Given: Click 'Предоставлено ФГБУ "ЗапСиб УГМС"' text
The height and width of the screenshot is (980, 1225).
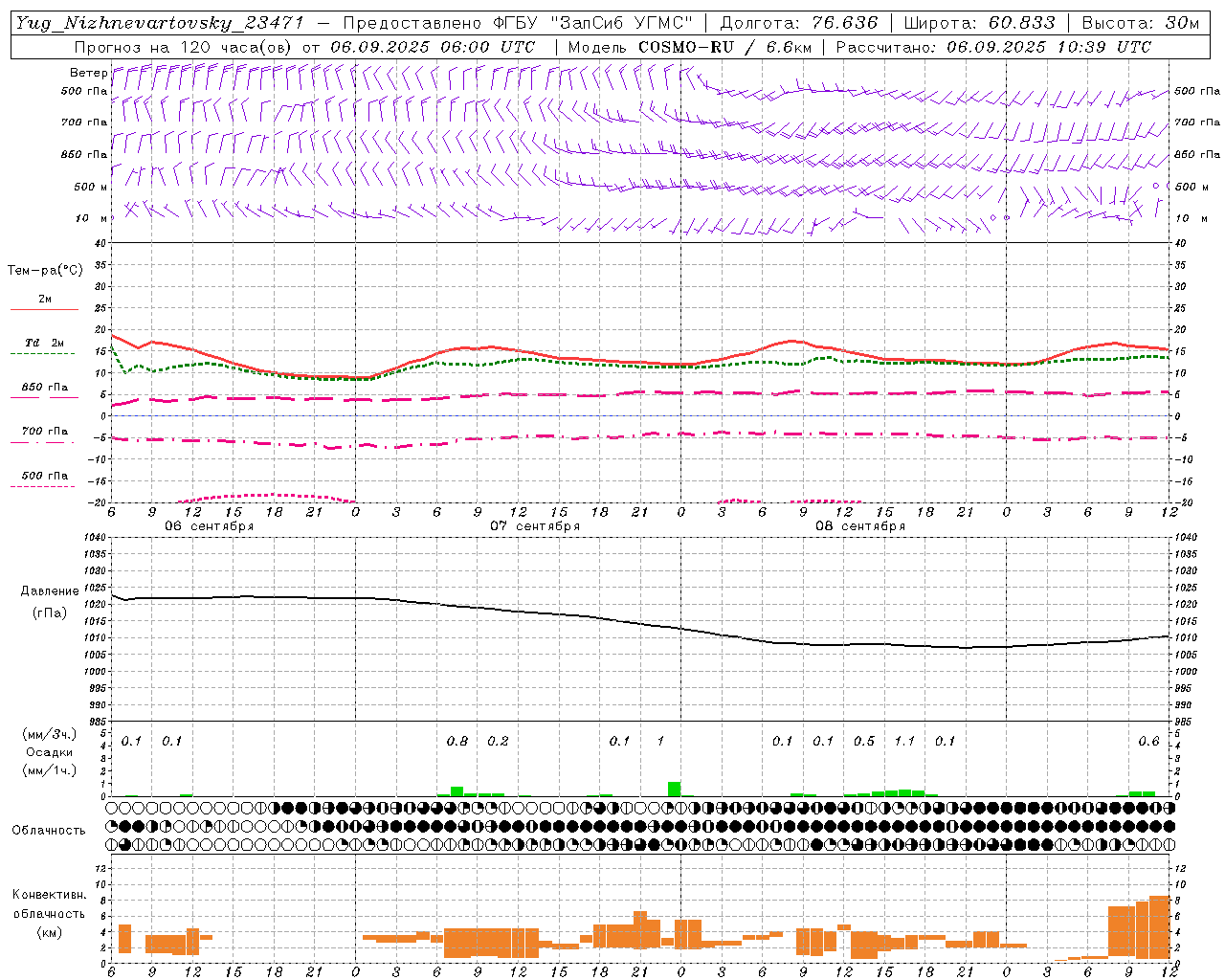Looking at the screenshot, I should point(518,23).
